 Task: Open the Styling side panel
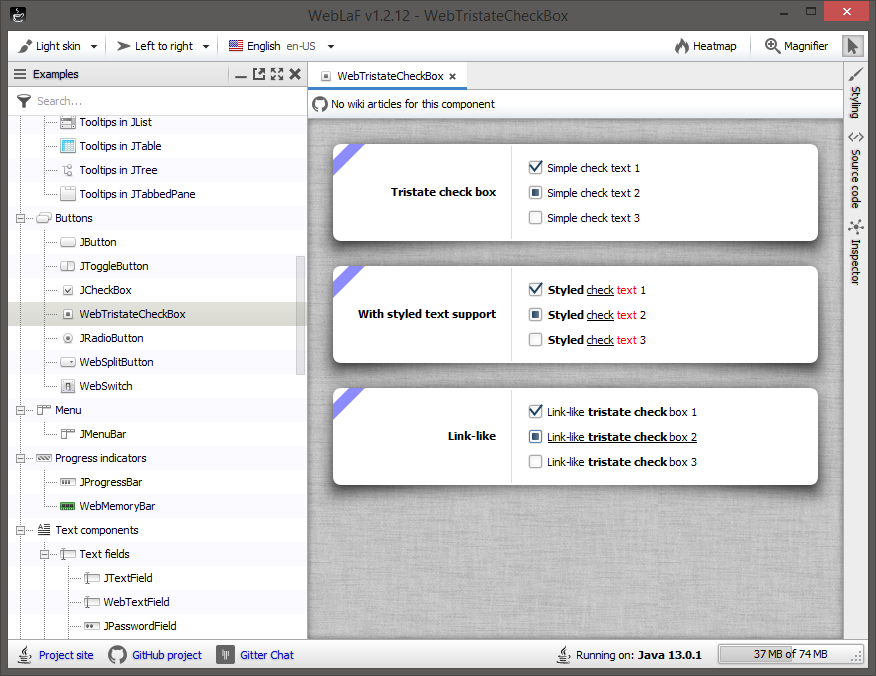tap(855, 93)
